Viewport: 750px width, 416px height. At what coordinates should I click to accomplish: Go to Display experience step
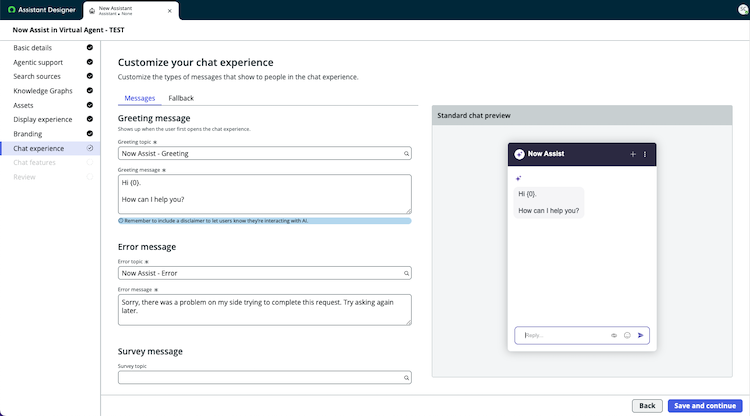[43, 120]
